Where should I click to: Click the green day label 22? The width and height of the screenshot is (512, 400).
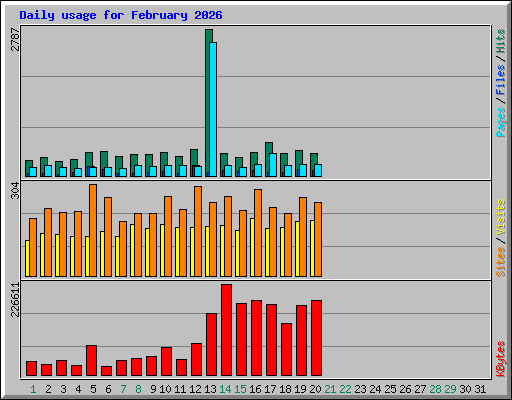click(345, 389)
